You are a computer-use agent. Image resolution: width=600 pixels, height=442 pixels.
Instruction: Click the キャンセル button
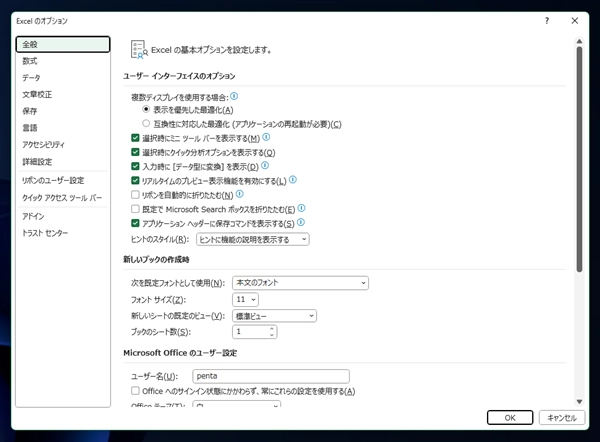[562, 418]
